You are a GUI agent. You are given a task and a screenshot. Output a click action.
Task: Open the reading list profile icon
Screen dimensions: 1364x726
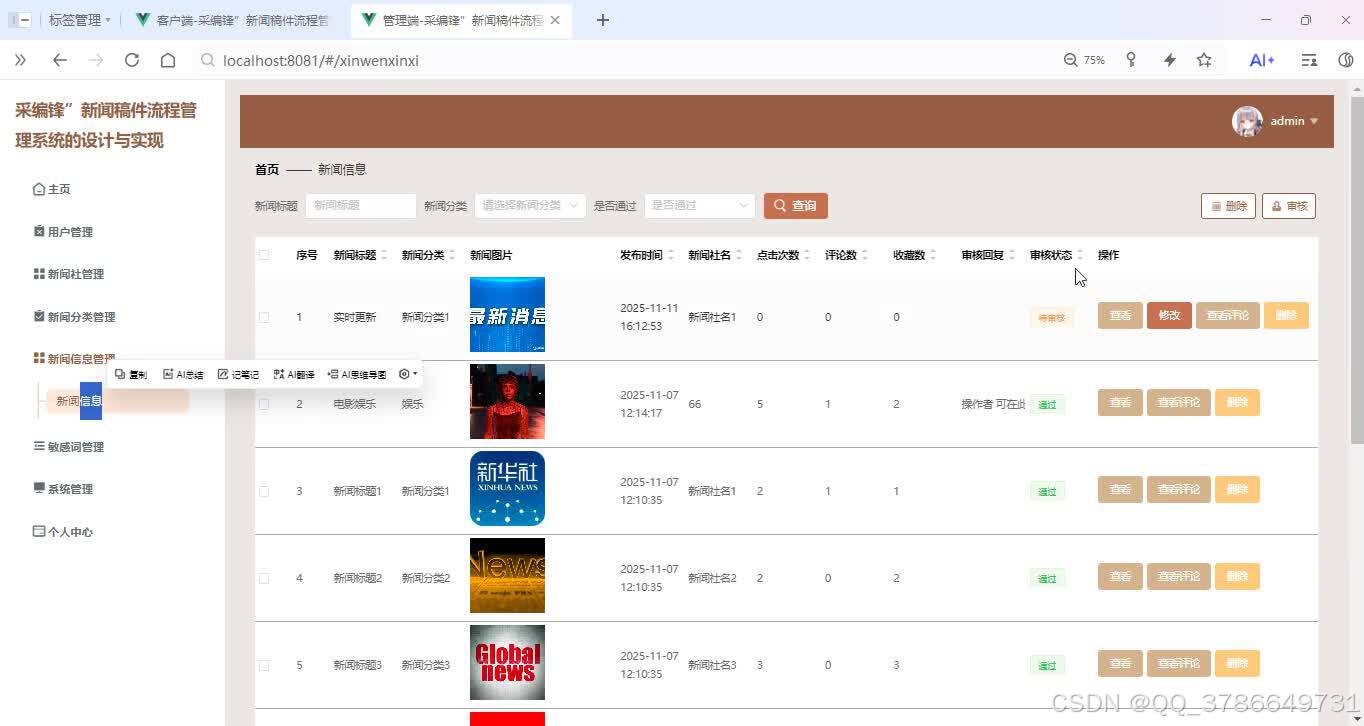pyautogui.click(x=1309, y=60)
